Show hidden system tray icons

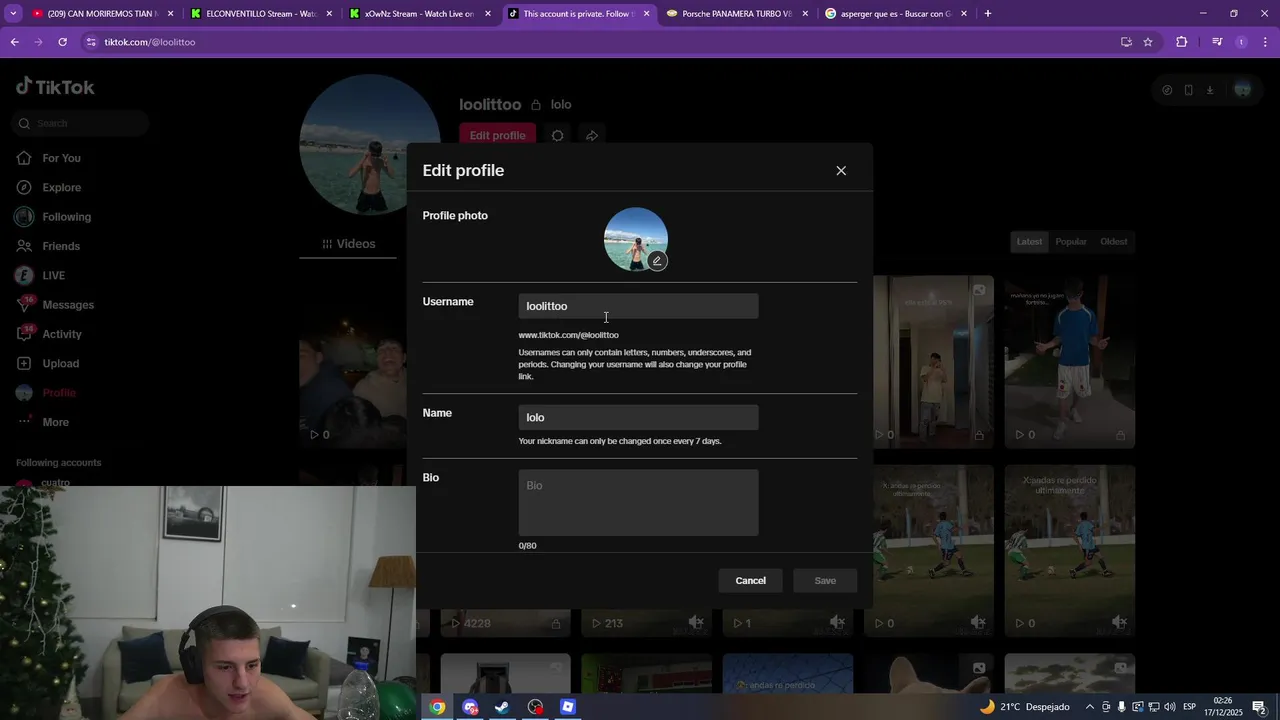click(1090, 707)
